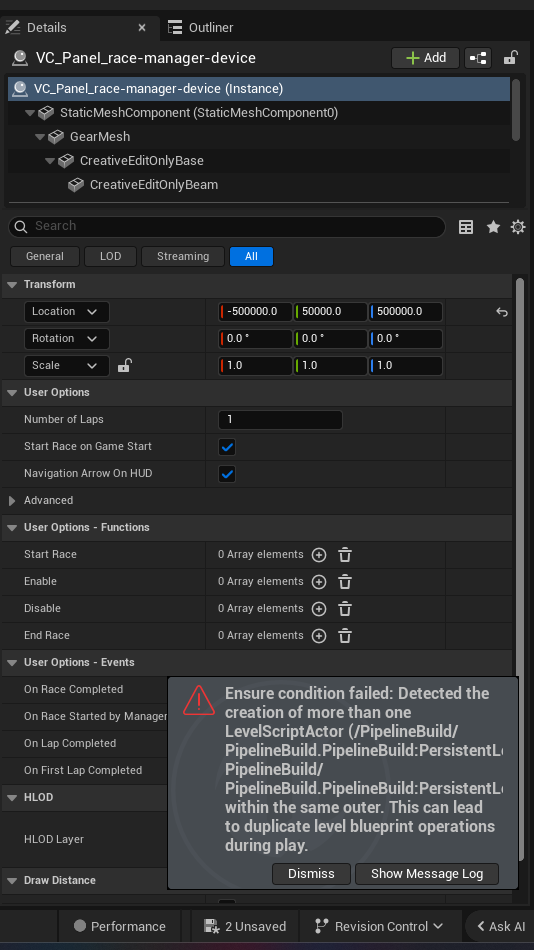
Task: Collapse User Options - Events section
Action: pos(12,663)
